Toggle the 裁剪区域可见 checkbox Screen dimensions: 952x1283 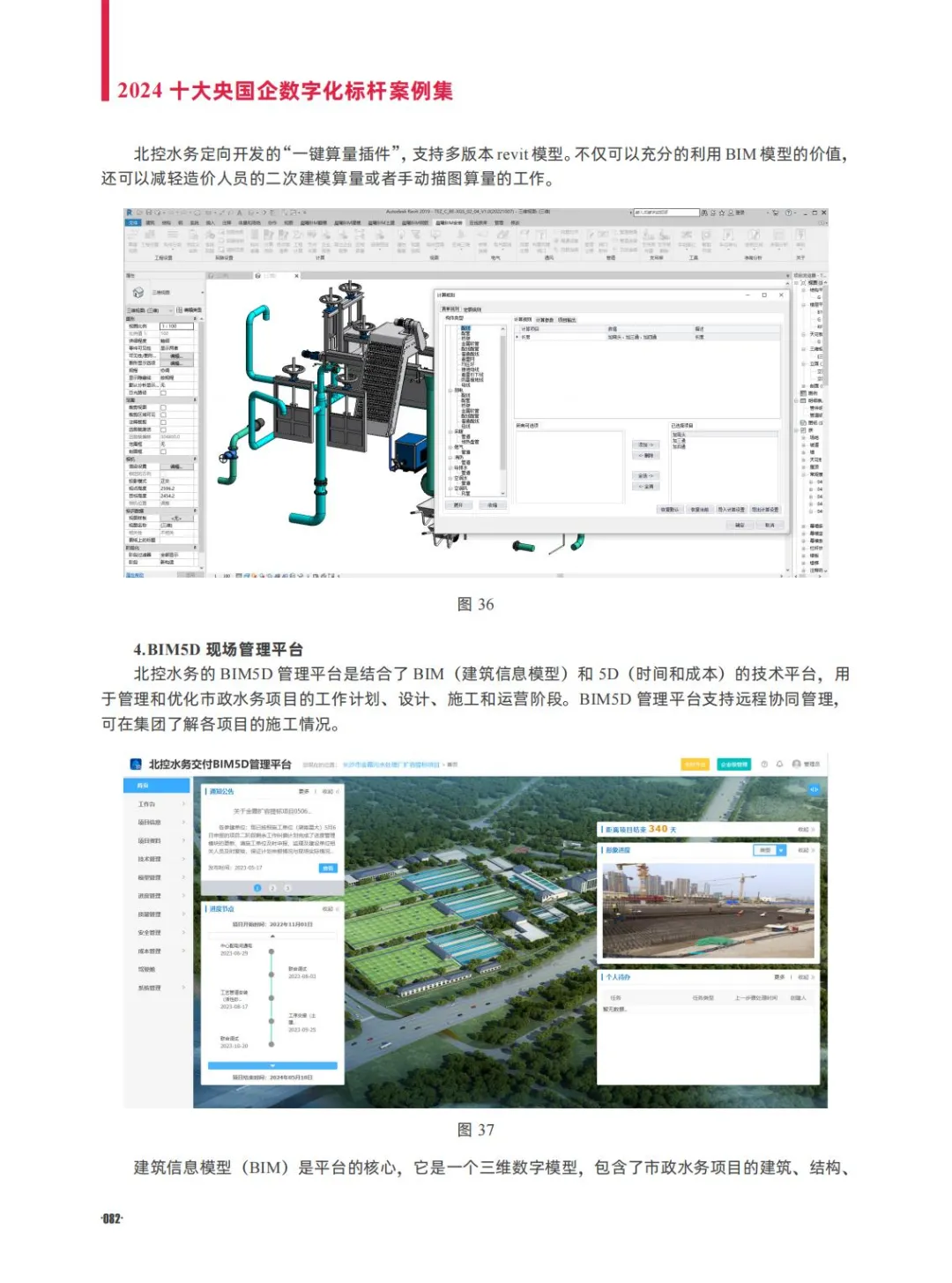pyautogui.click(x=163, y=414)
